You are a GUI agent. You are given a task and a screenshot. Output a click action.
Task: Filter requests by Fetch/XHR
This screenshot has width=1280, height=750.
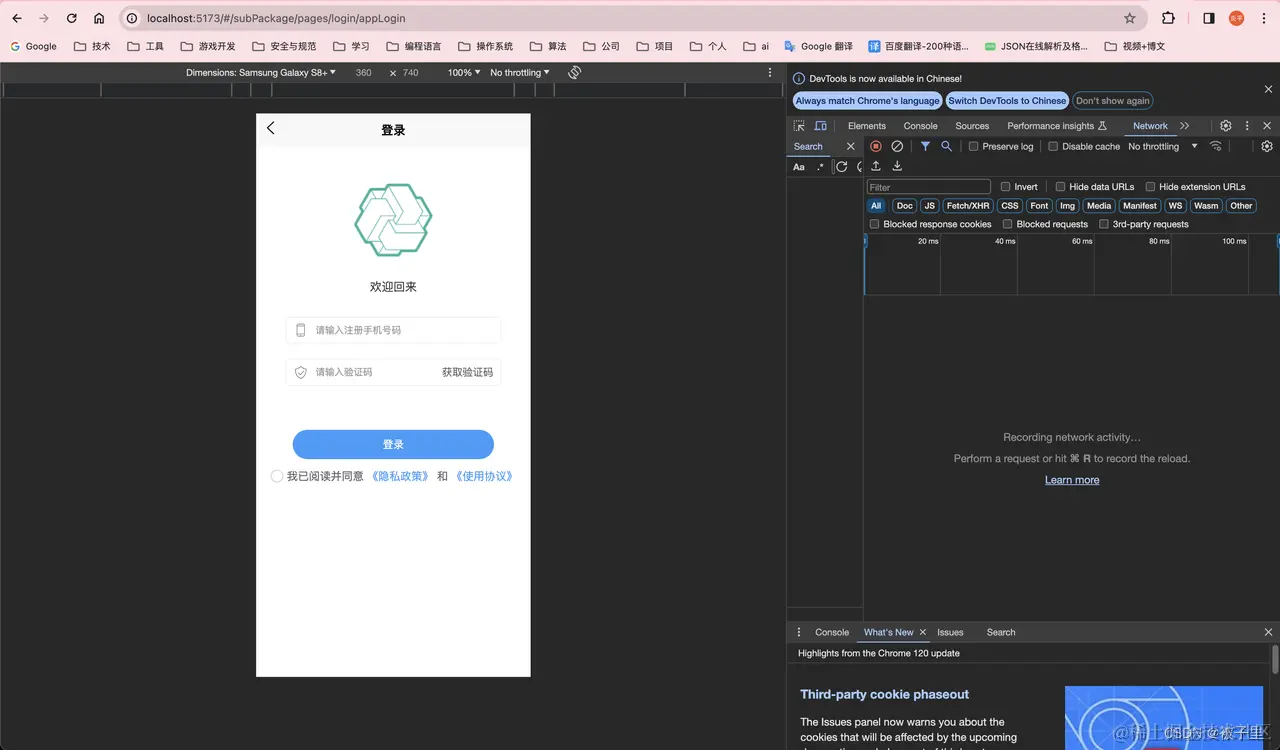click(x=968, y=206)
